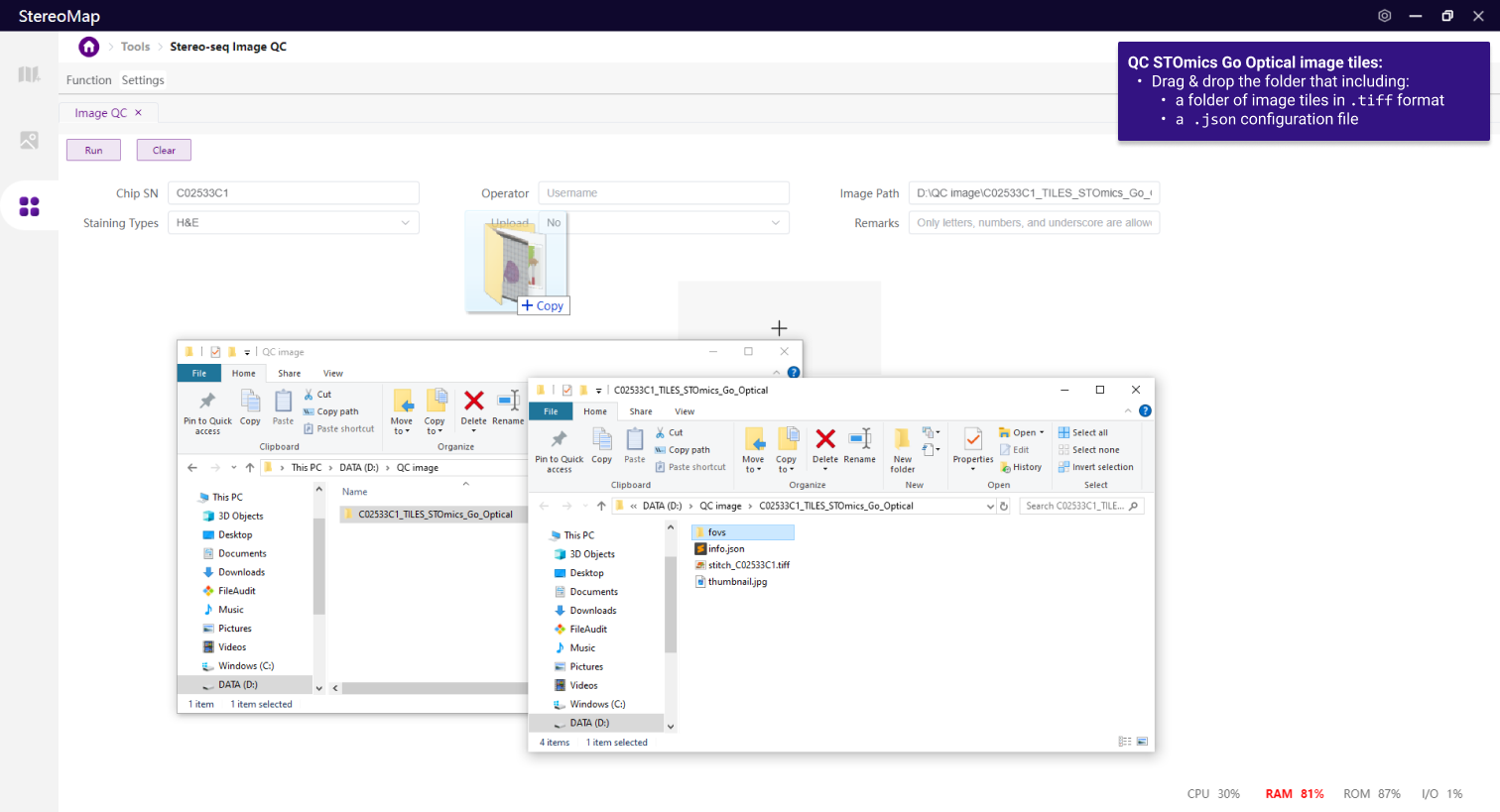Open StereoMap settings gear in title bar

[1384, 16]
